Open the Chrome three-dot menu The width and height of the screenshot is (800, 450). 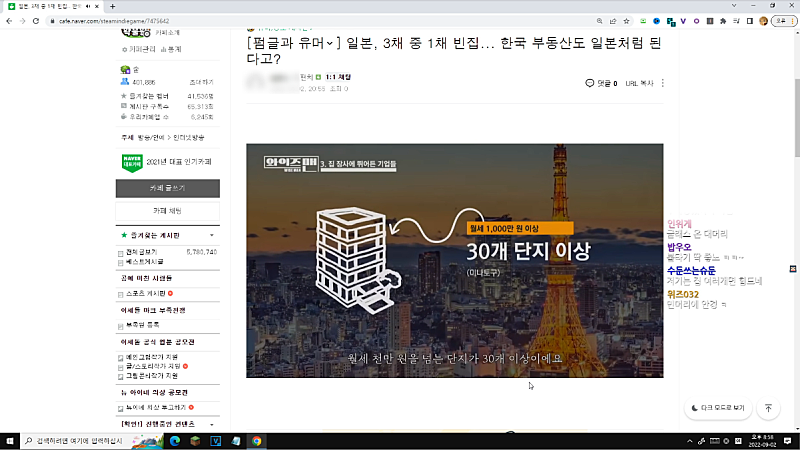(x=792, y=21)
